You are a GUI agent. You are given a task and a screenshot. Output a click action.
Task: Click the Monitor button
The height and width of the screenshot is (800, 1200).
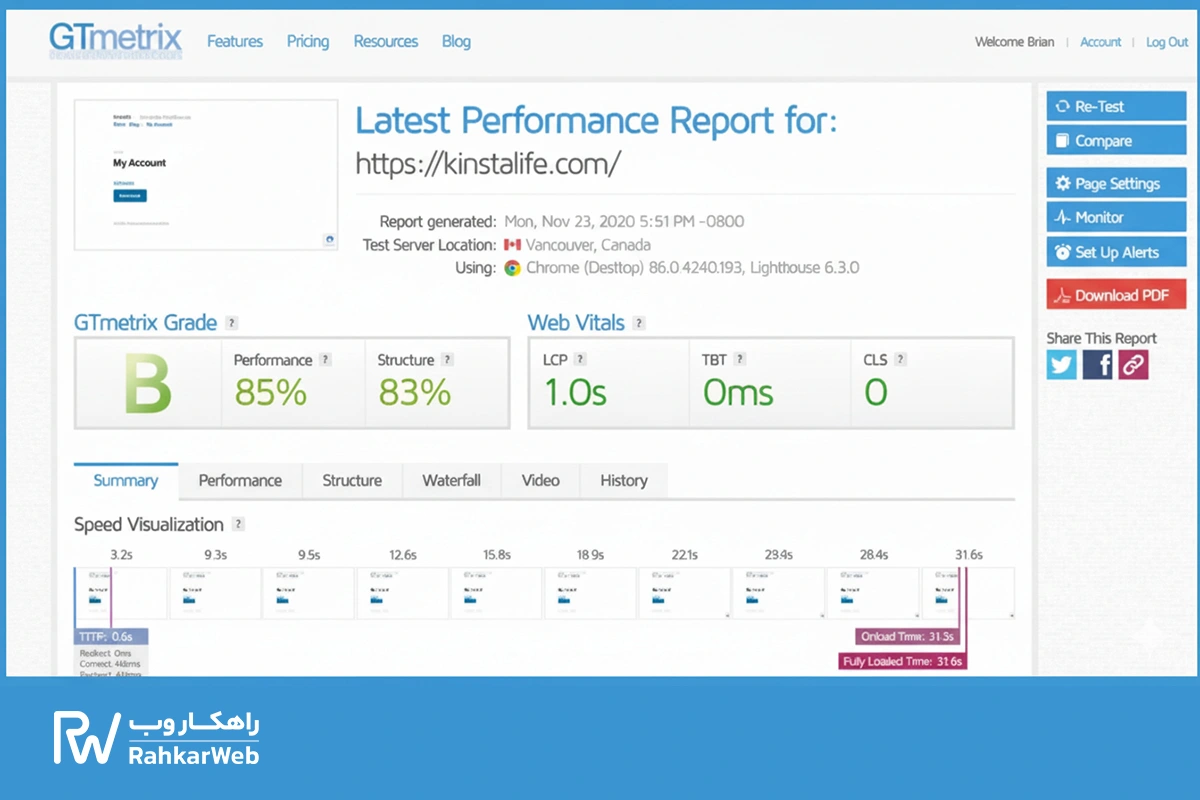click(x=1116, y=217)
